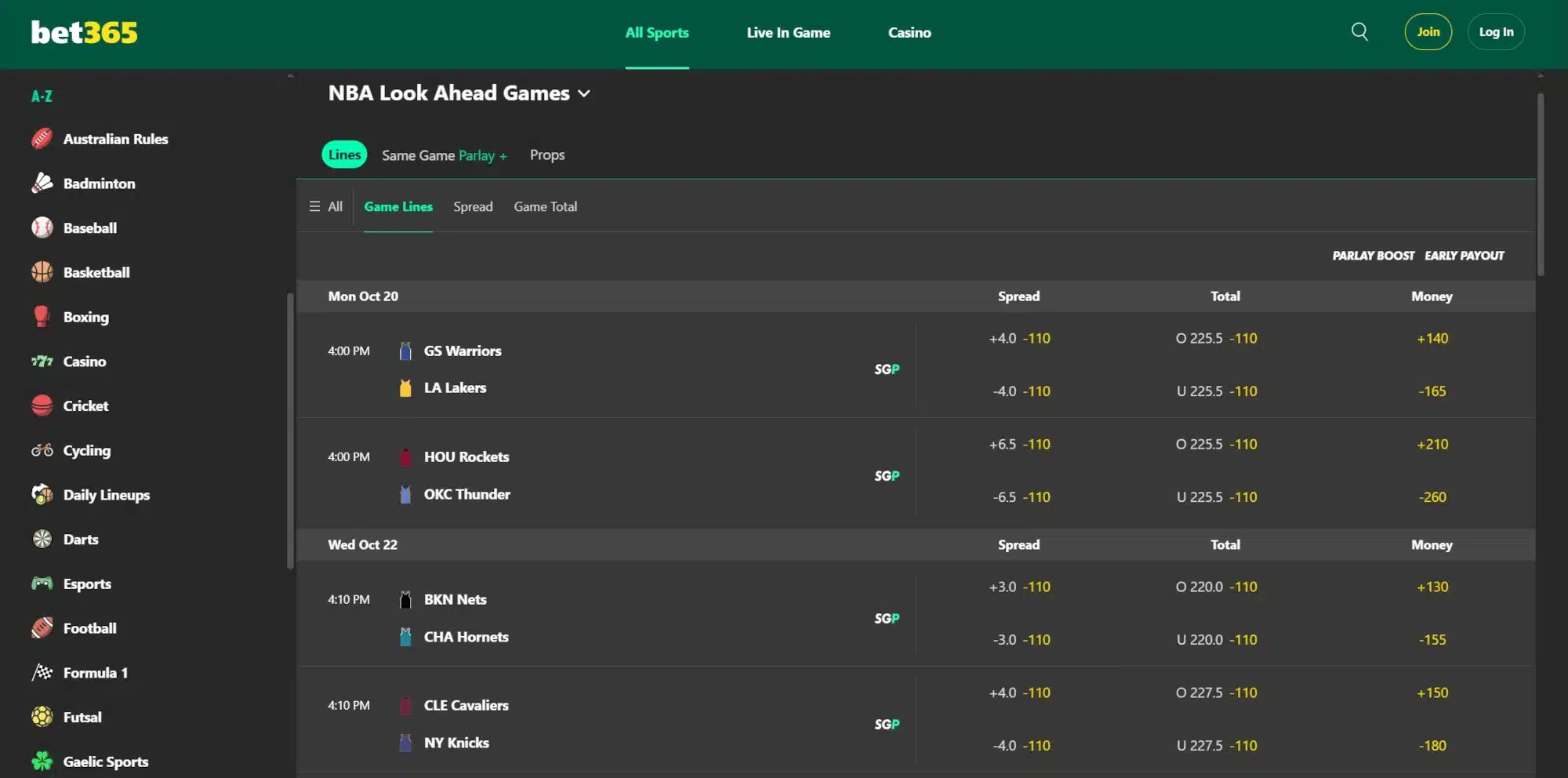Open the Casino top navigation tab
The image size is (1568, 778).
[909, 33]
